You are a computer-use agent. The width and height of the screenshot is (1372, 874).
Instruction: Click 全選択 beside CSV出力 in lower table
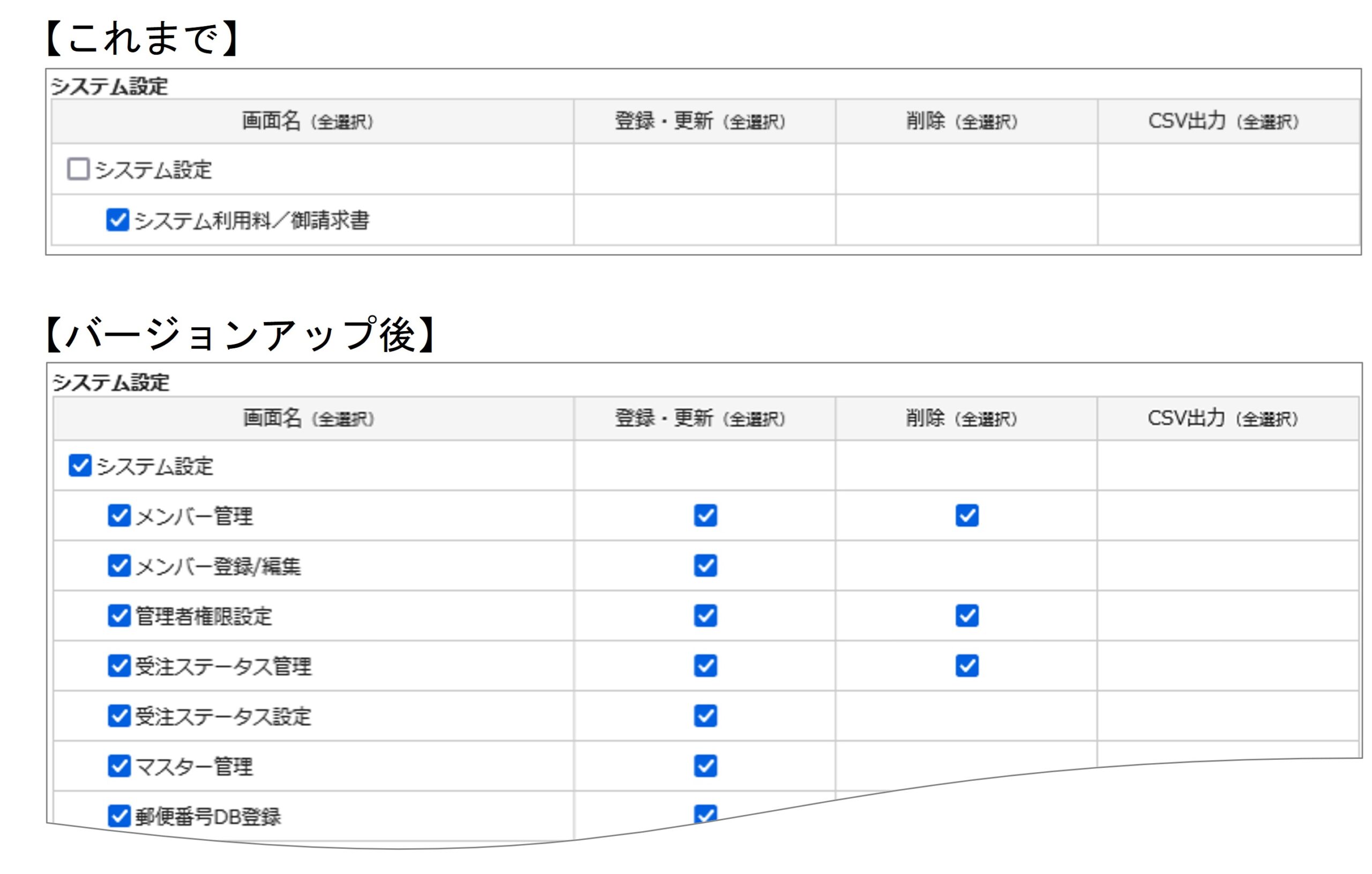pyautogui.click(x=1266, y=420)
